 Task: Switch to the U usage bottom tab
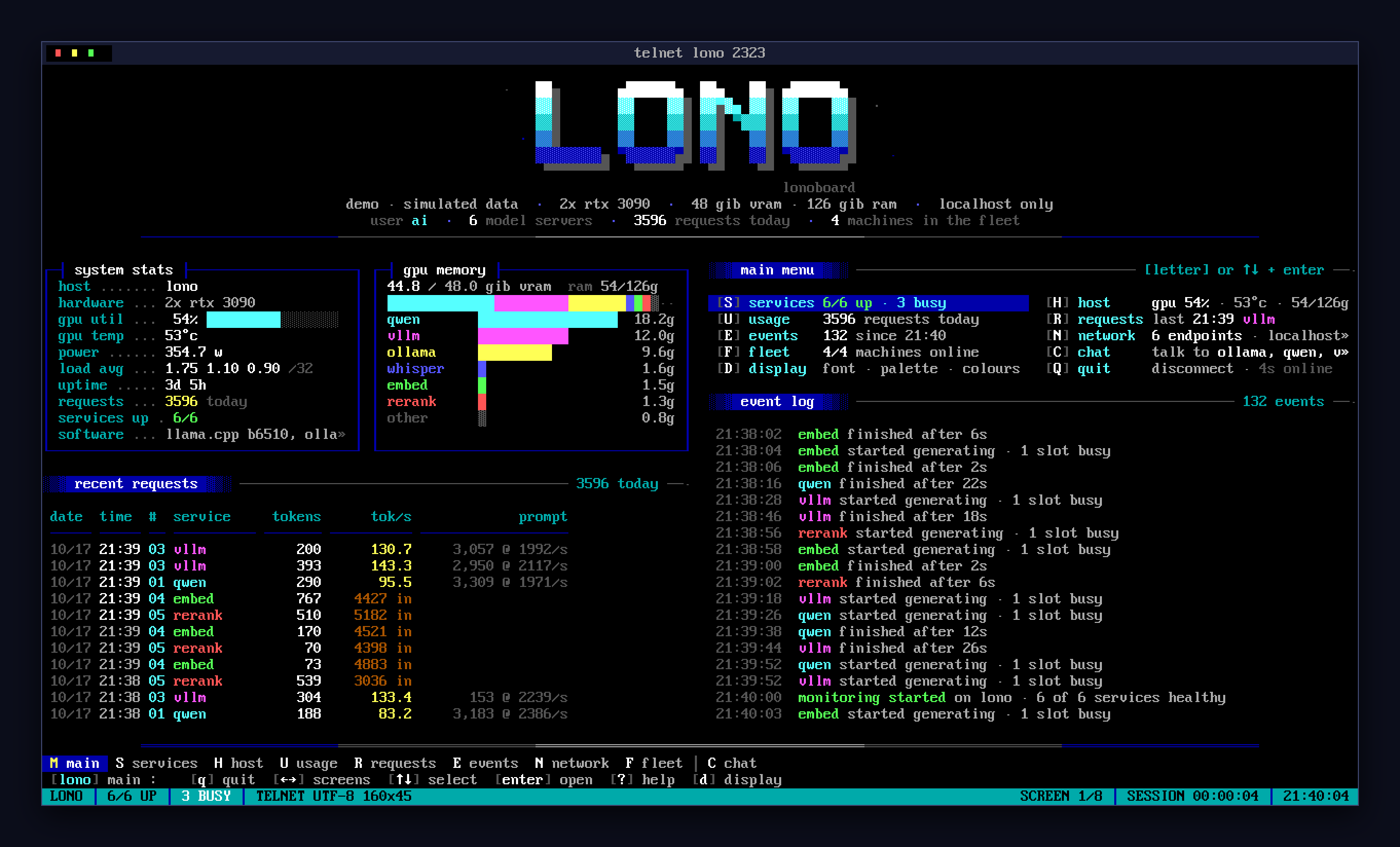coord(308,763)
